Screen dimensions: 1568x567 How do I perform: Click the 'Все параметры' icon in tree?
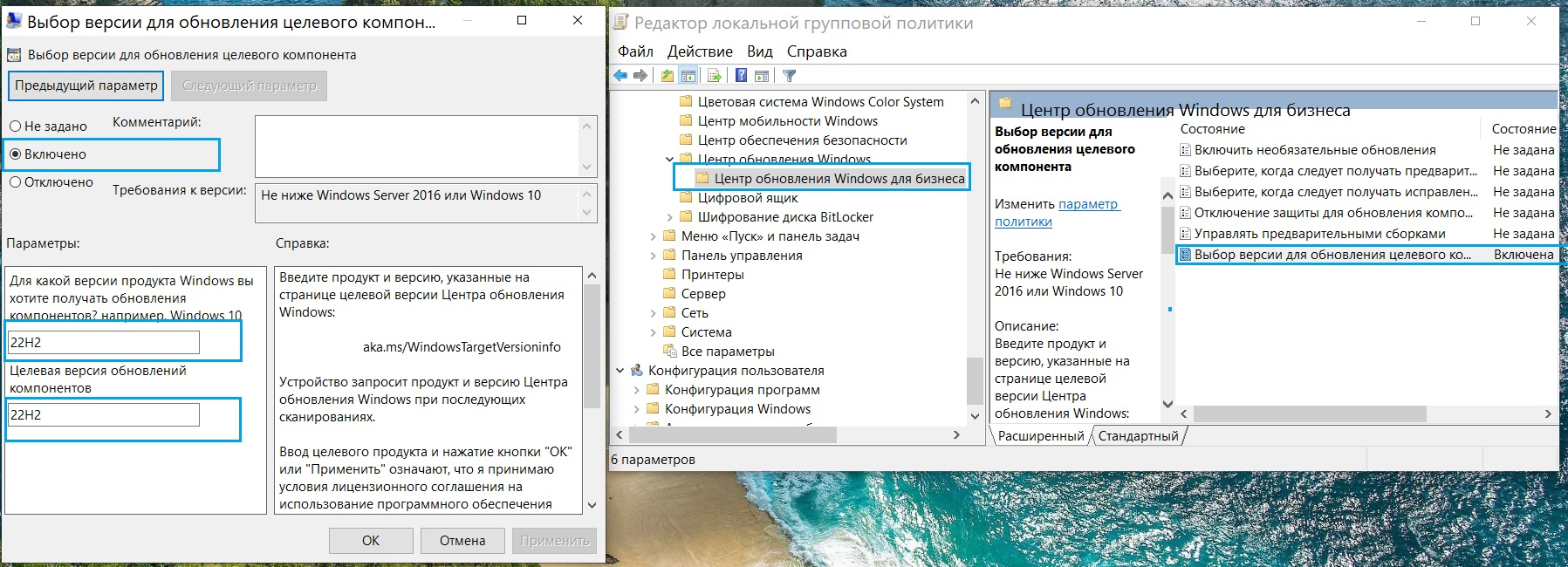(669, 352)
